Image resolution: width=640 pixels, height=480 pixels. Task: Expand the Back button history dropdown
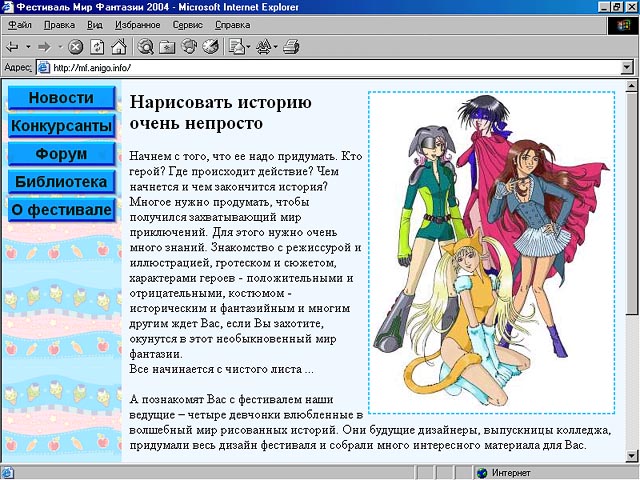(x=28, y=46)
